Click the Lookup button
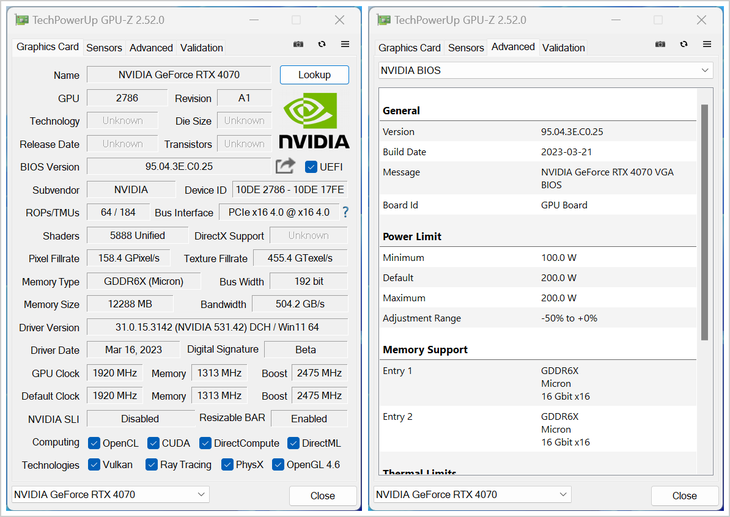 (x=314, y=75)
